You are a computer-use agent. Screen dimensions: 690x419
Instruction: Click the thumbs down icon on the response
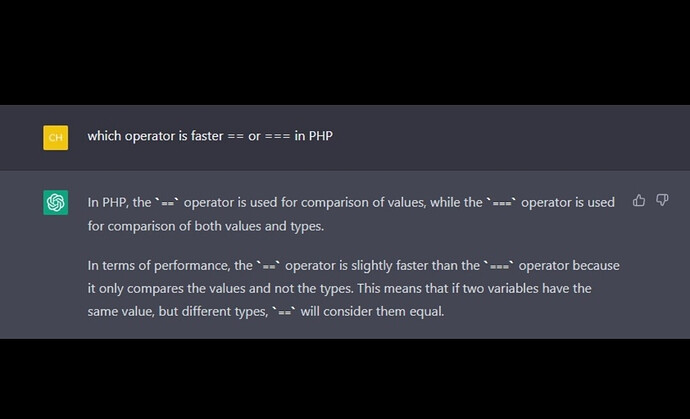[662, 201]
